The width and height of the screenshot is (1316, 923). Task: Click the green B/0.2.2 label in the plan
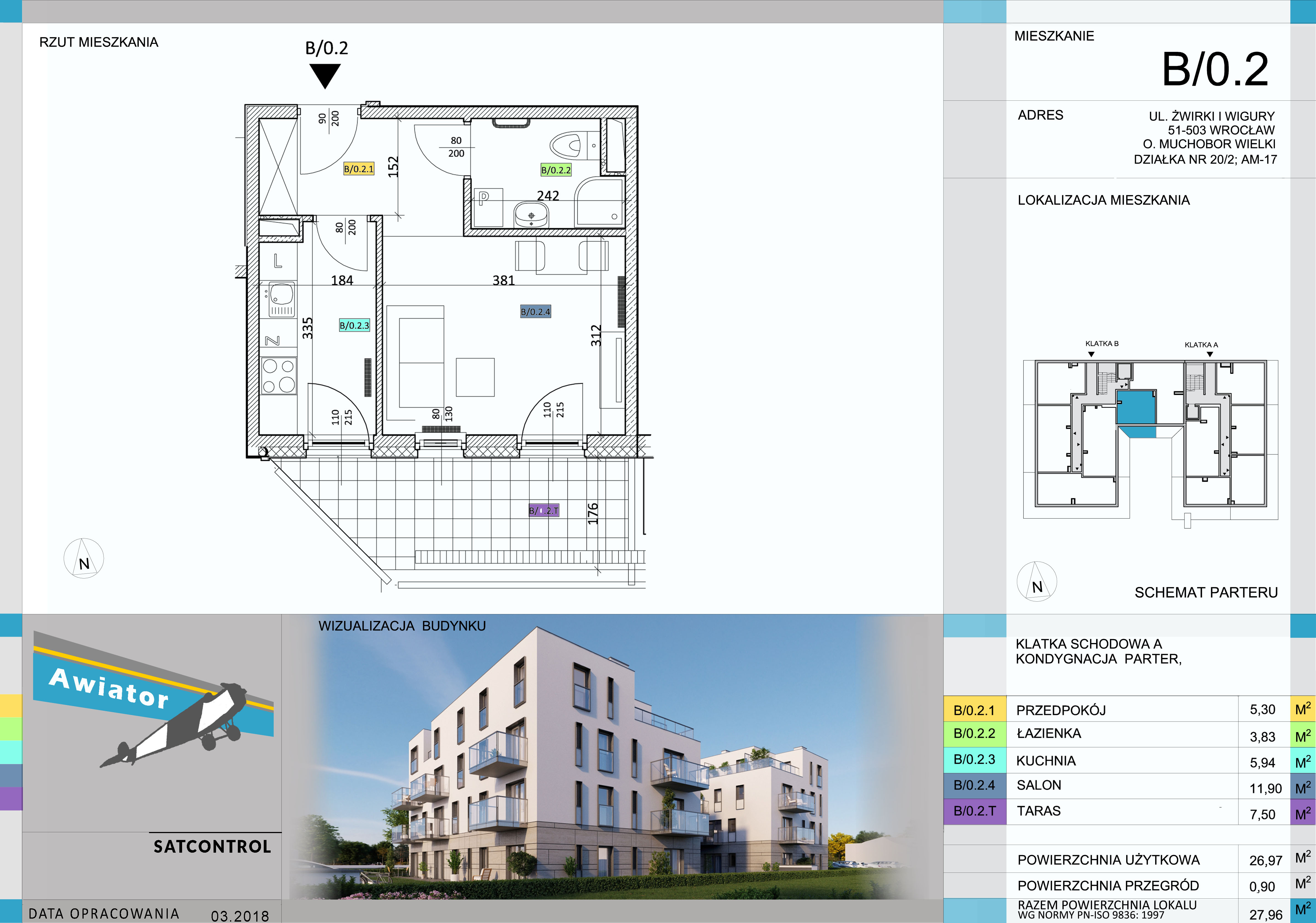[x=556, y=170]
